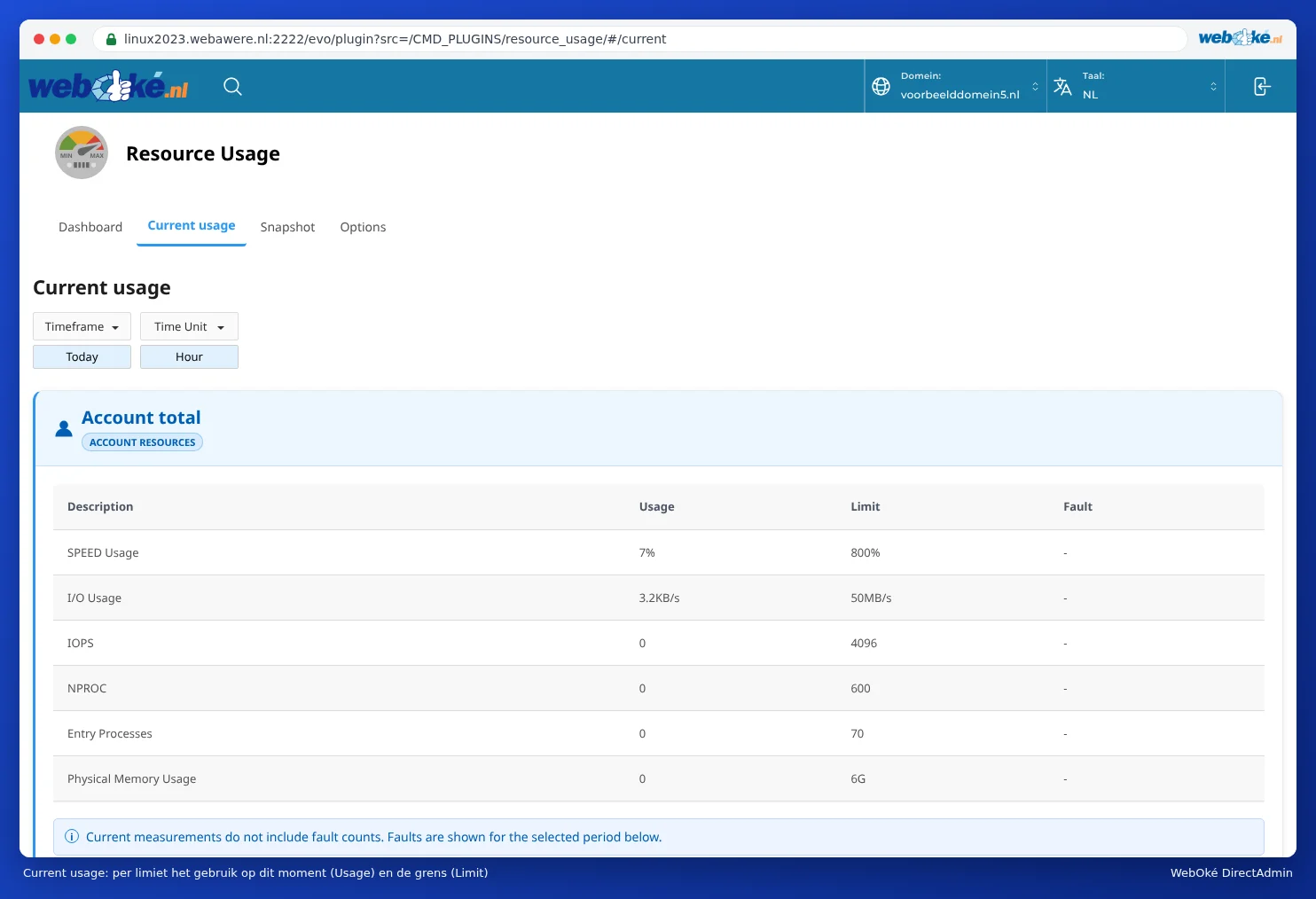Open the Timeframe dropdown

(x=82, y=326)
